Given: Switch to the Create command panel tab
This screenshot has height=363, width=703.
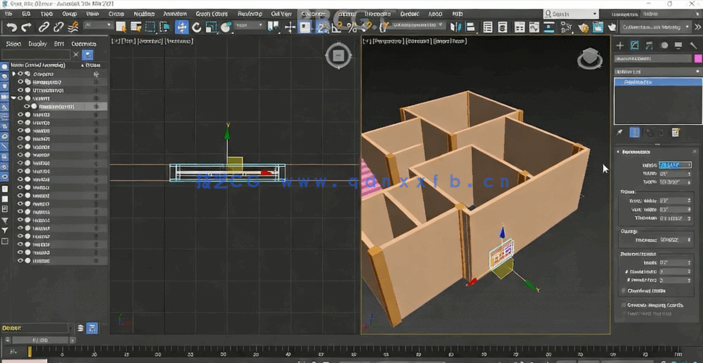Looking at the screenshot, I should click(620, 45).
